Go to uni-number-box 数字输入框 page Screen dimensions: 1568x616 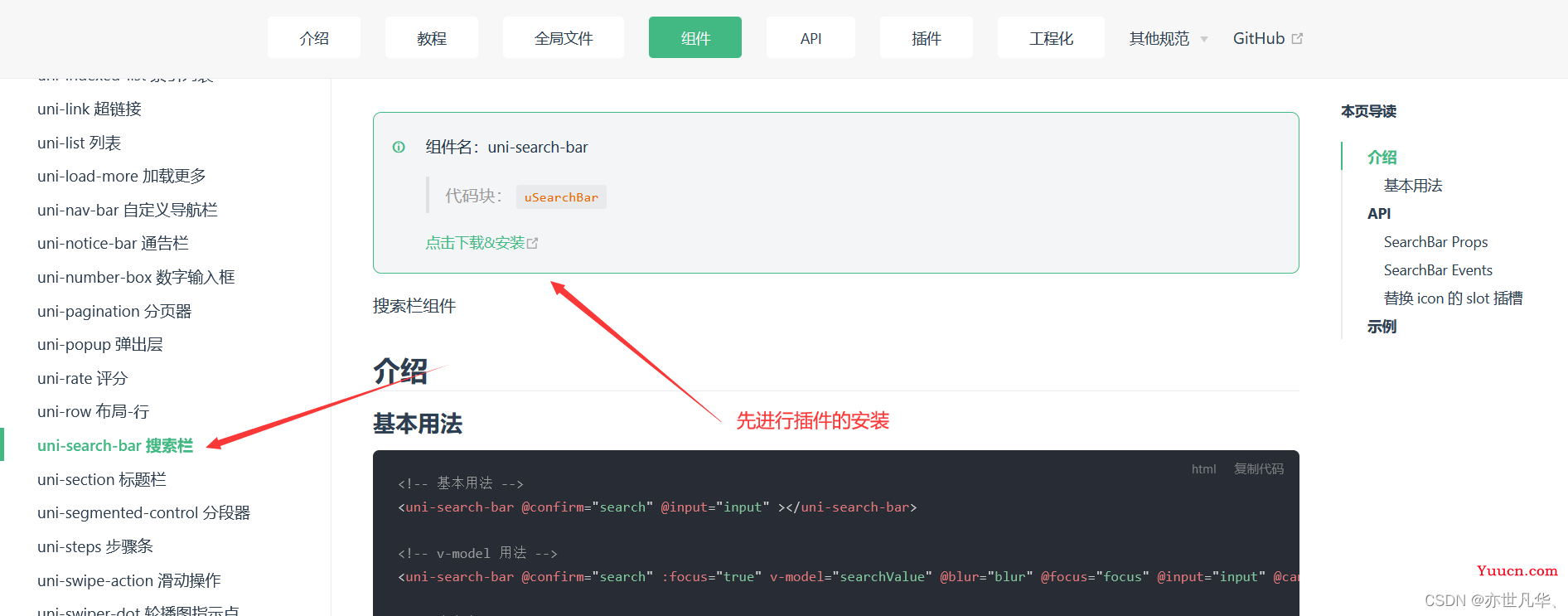click(136, 277)
